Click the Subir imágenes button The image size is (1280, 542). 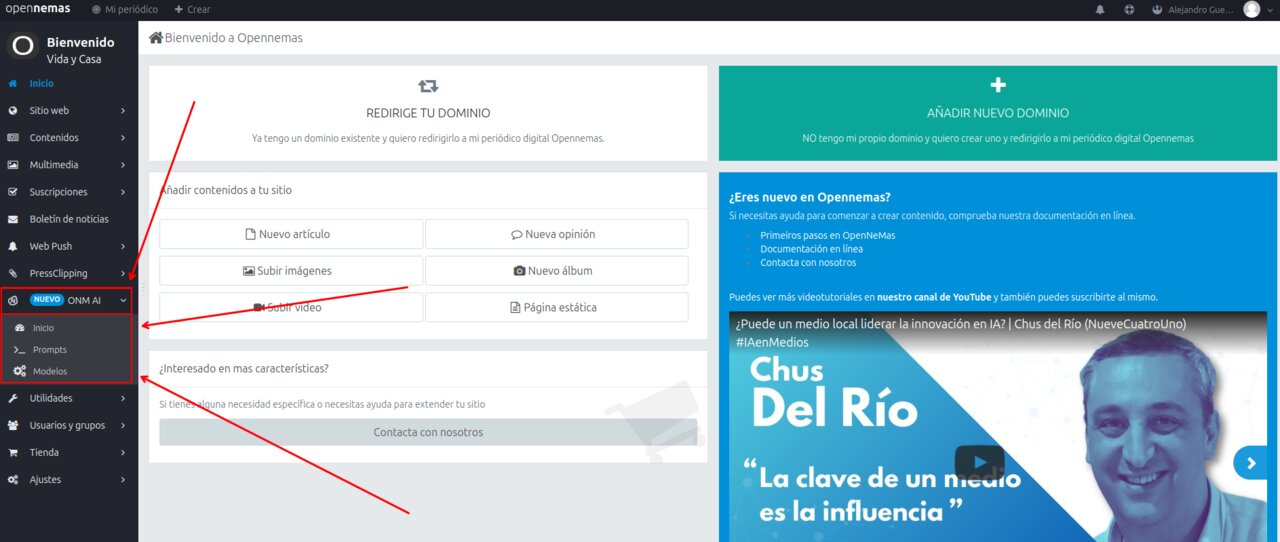click(x=291, y=270)
